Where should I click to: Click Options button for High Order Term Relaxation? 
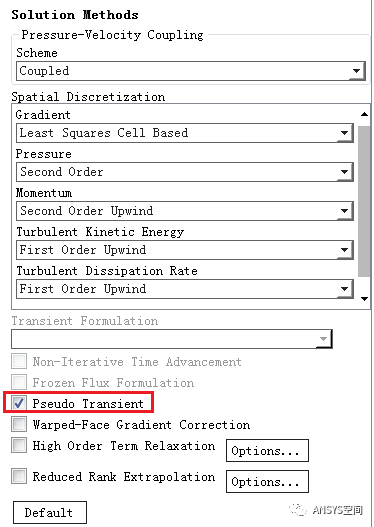click(267, 451)
